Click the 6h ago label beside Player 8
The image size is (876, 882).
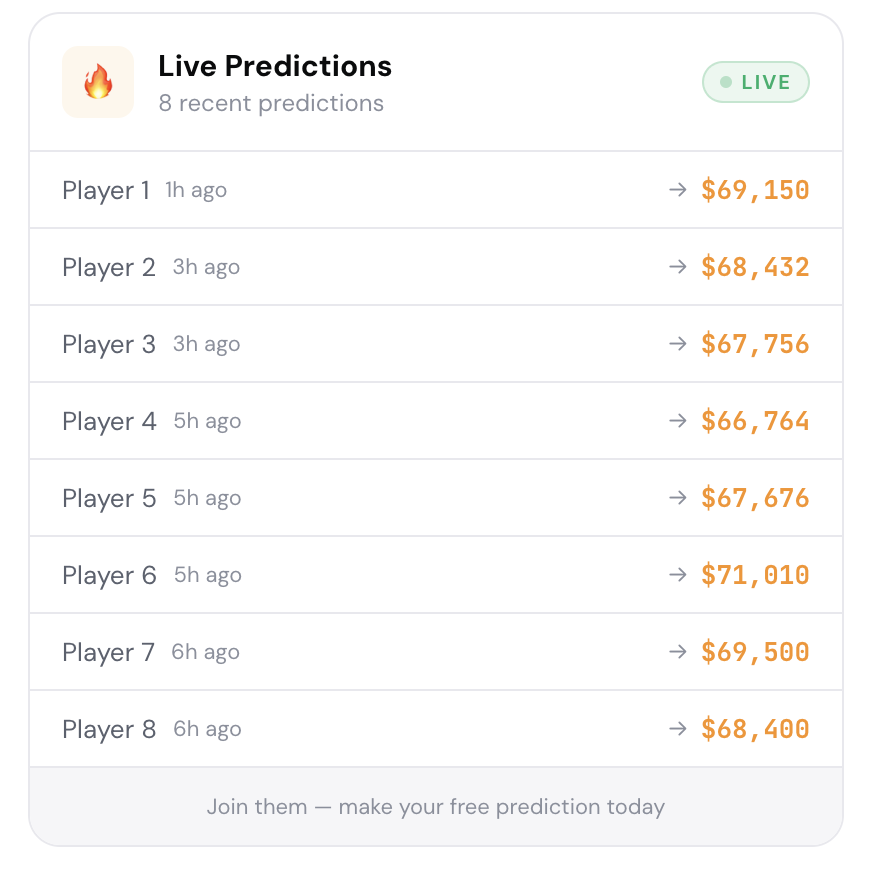[207, 729]
